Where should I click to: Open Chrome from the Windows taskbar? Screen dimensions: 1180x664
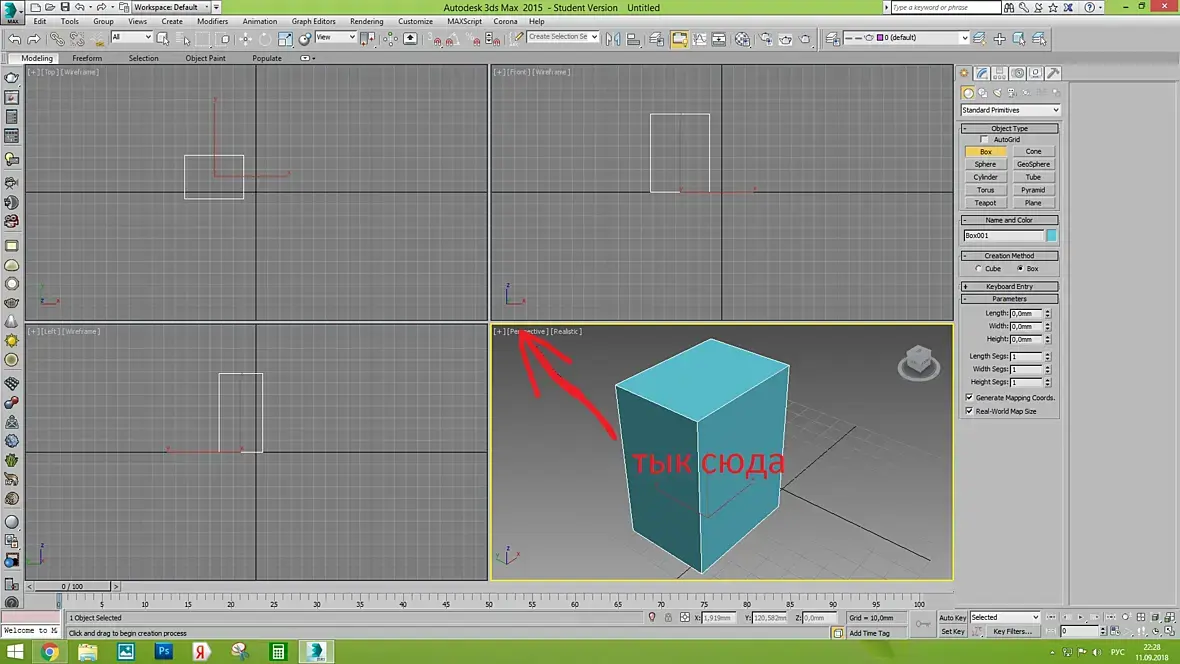49,651
